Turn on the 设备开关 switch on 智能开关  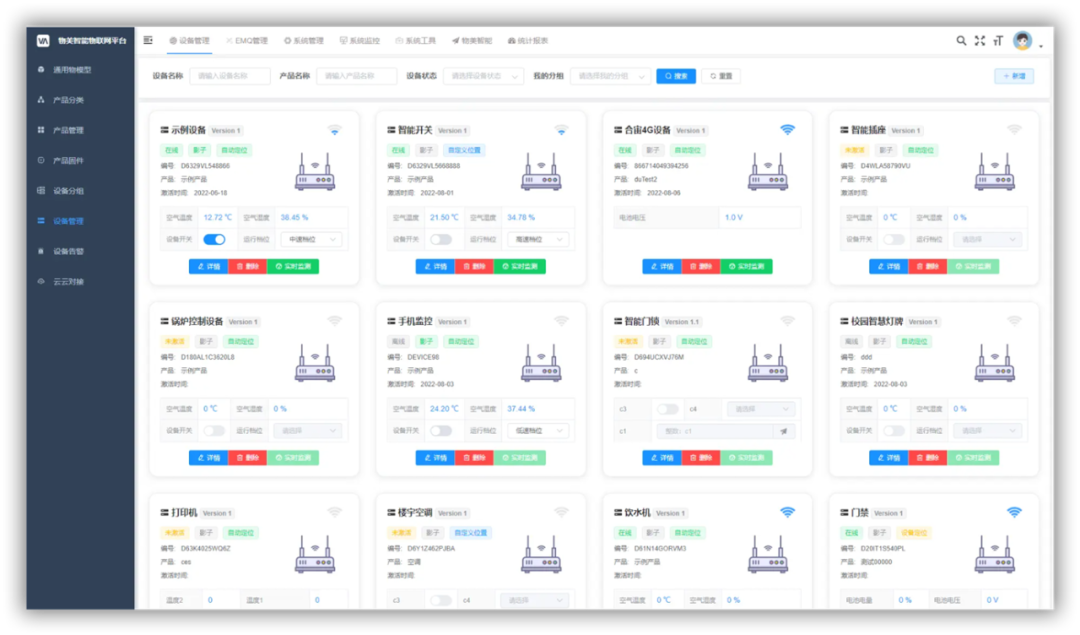441,240
